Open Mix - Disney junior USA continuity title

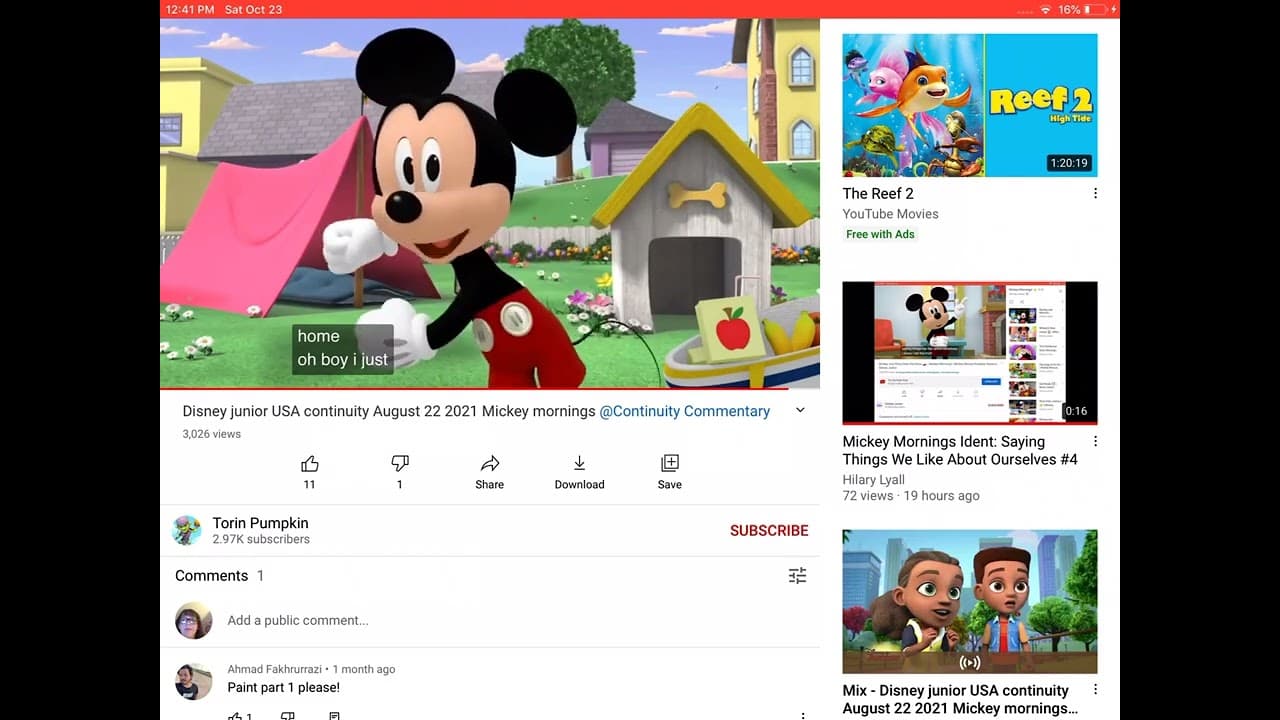click(x=960, y=699)
